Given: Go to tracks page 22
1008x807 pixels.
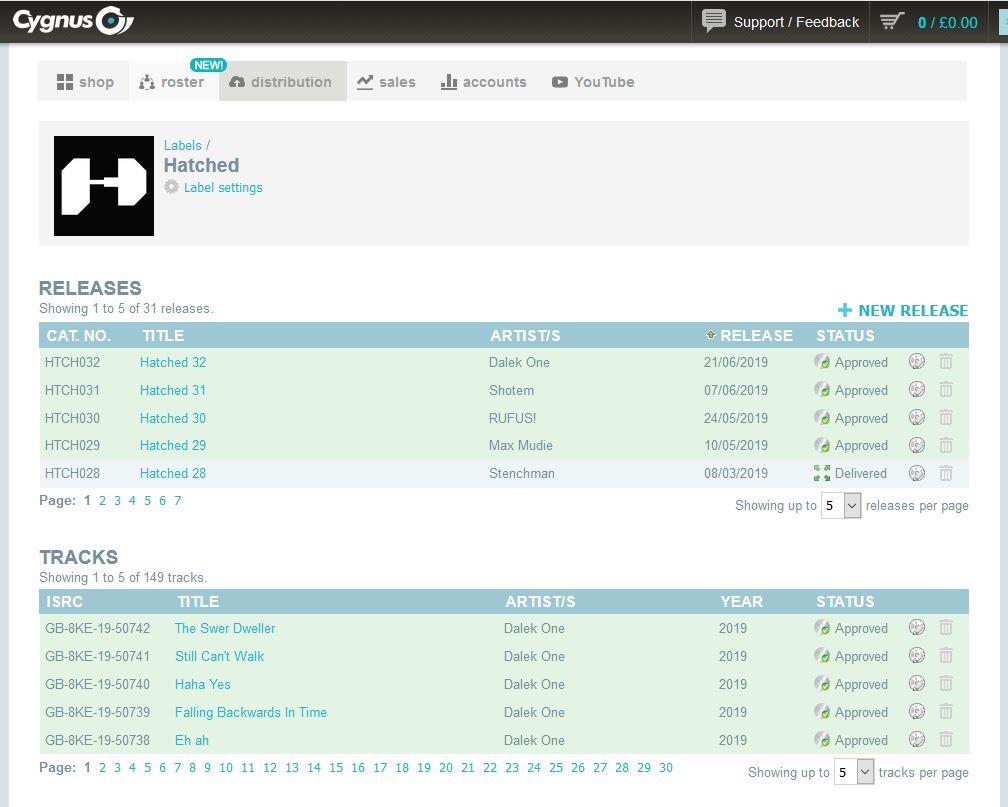Looking at the screenshot, I should 490,767.
